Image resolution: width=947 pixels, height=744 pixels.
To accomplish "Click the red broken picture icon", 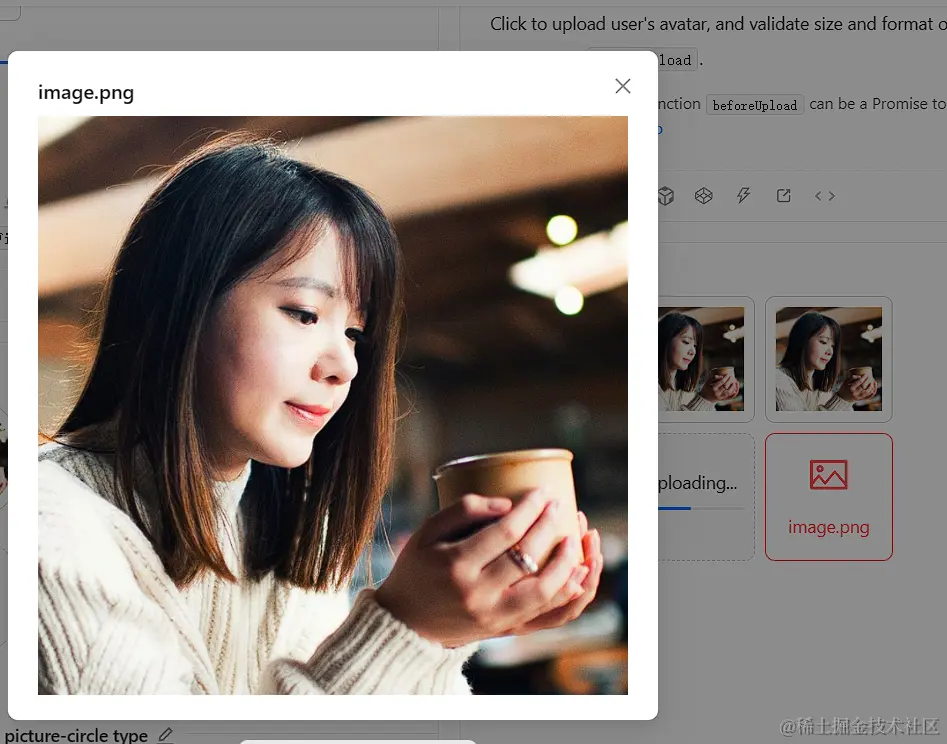I will [x=829, y=474].
